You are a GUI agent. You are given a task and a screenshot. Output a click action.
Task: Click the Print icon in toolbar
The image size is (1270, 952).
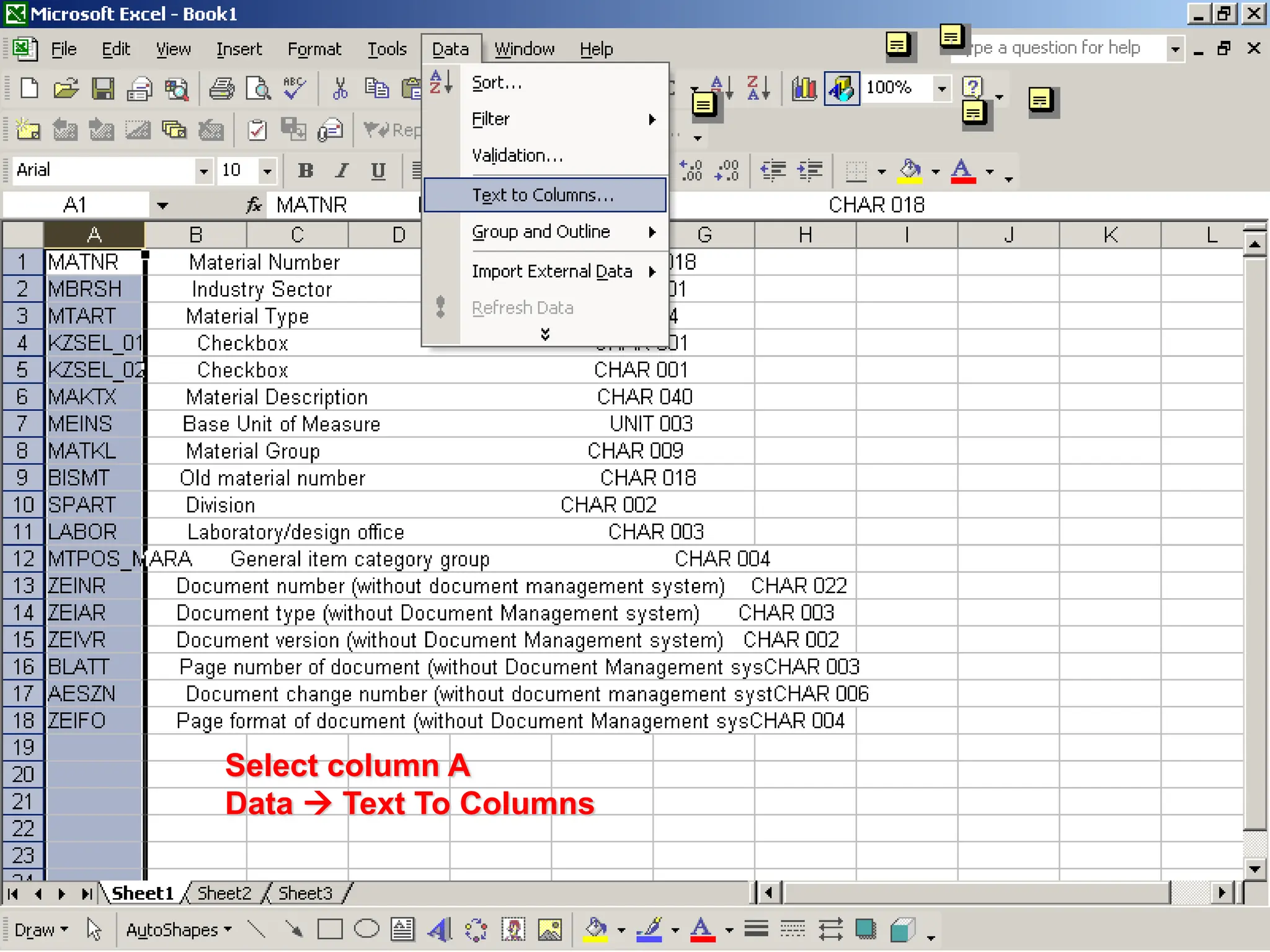coord(221,89)
